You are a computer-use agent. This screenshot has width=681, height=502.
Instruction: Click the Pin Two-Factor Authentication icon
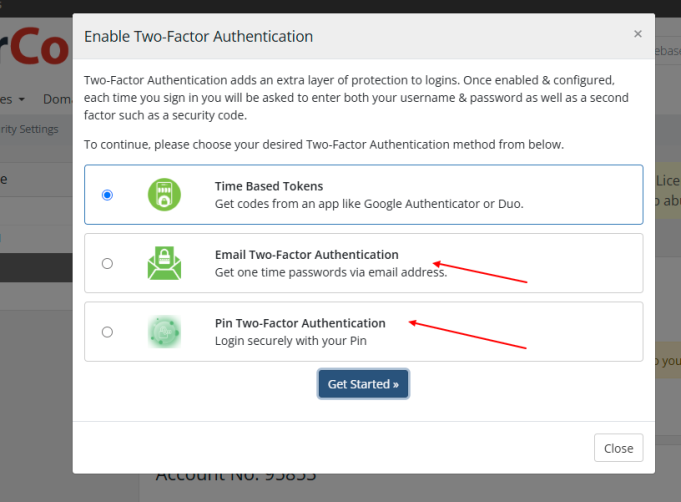click(x=164, y=332)
